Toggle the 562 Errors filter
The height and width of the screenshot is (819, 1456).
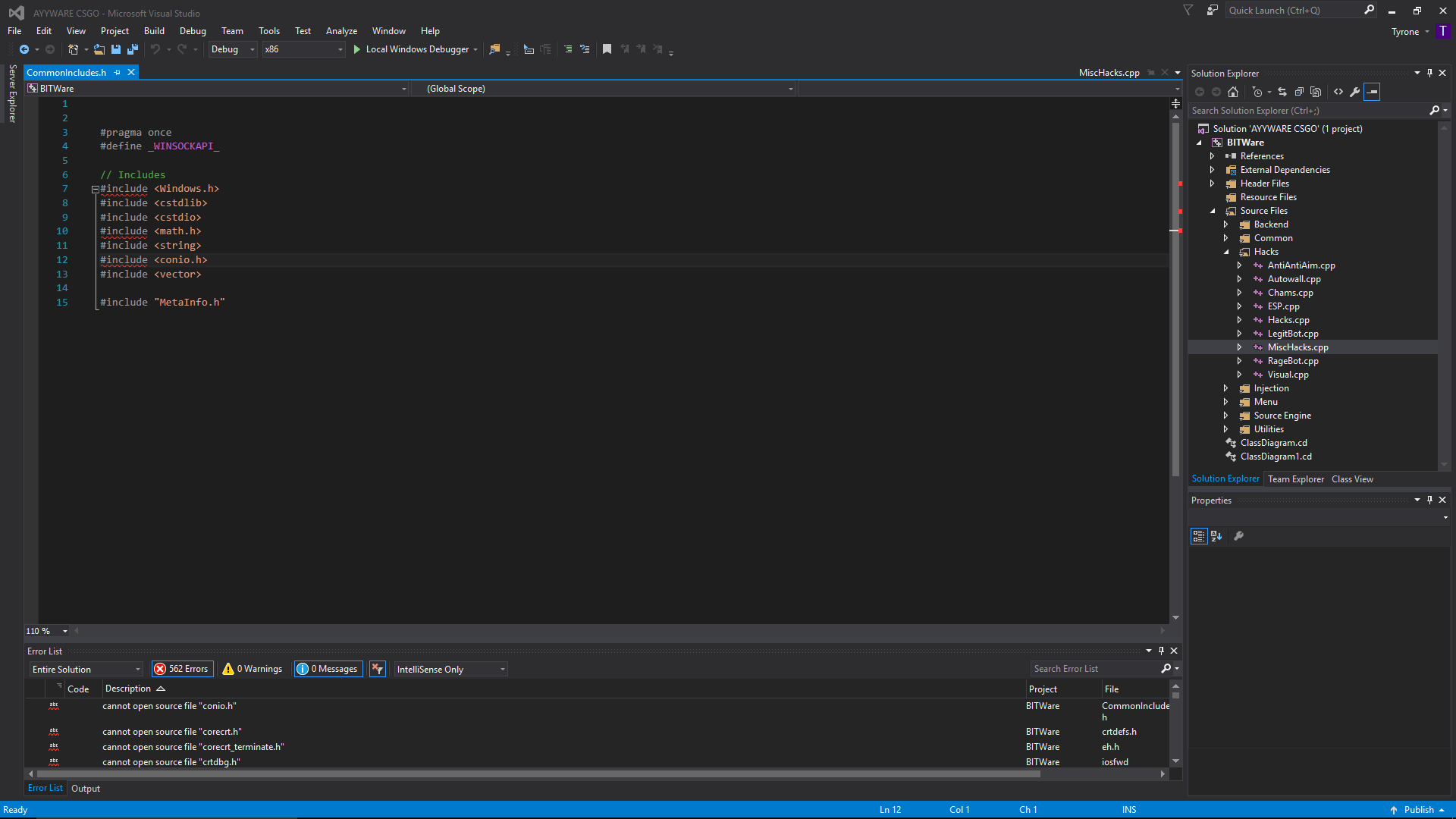182,669
